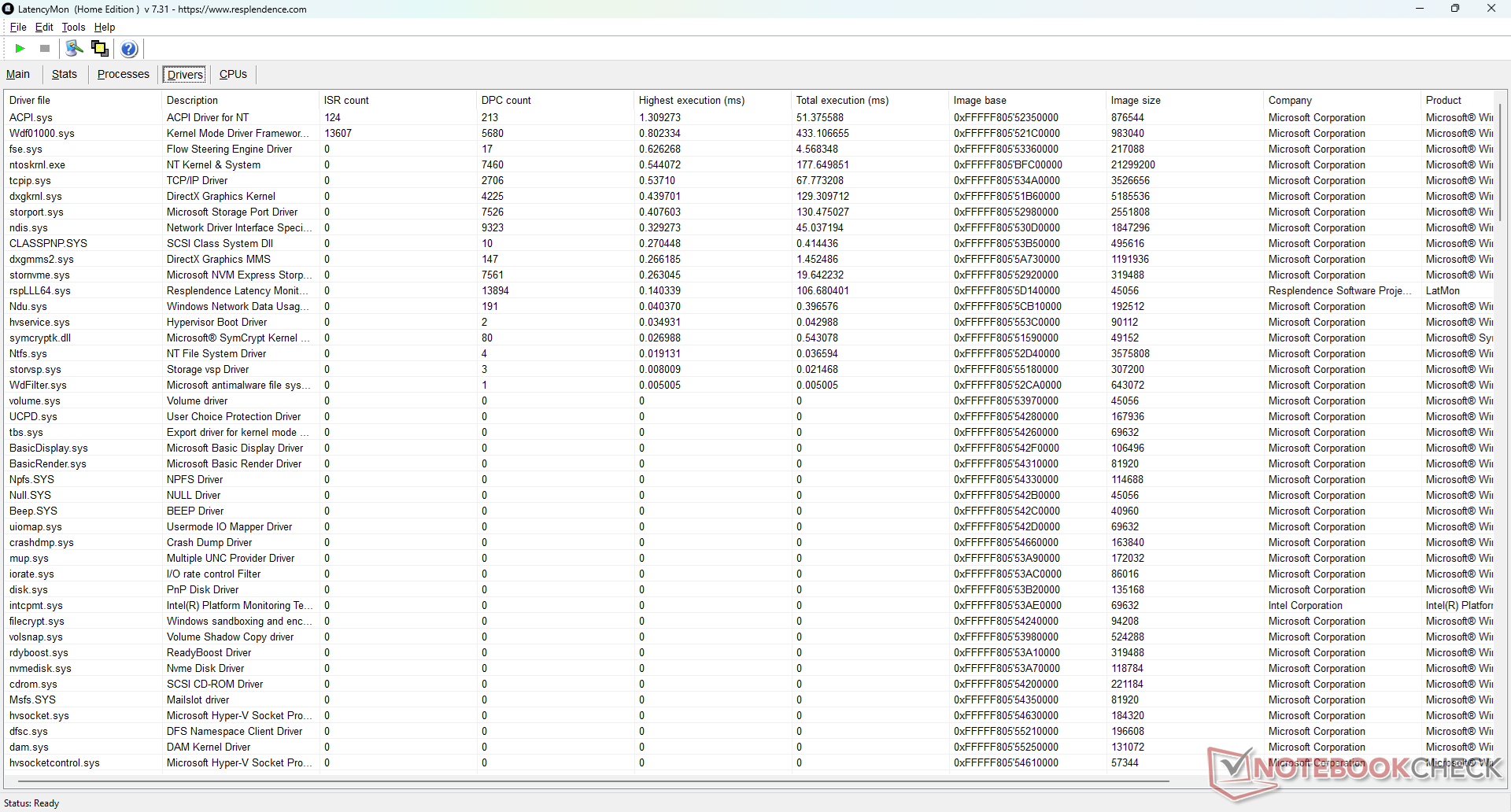Open the Tools menu
The height and width of the screenshot is (812, 1511).
point(73,27)
